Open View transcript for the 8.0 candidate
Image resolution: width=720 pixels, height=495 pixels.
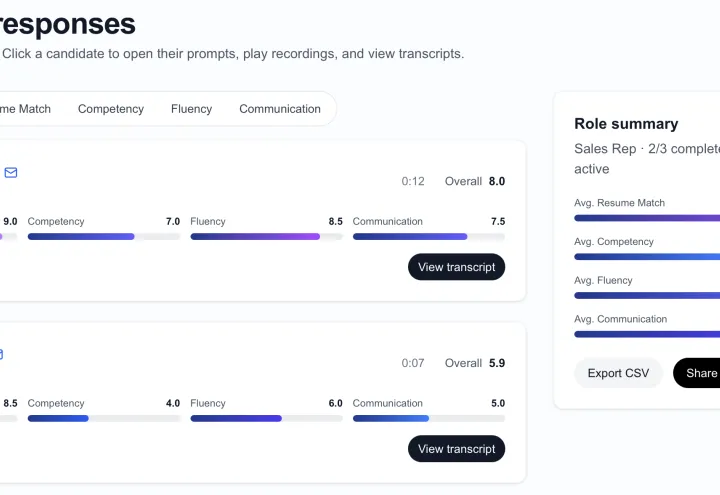pos(456,267)
